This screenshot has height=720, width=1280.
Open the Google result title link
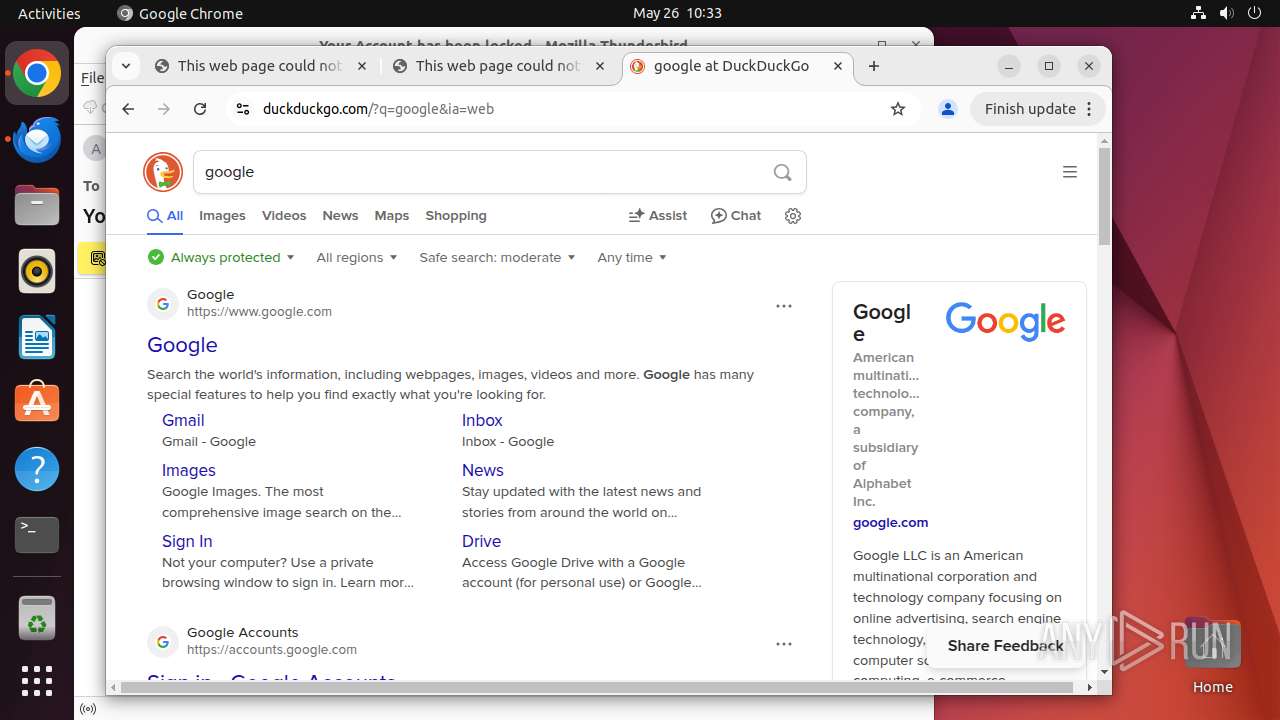182,345
